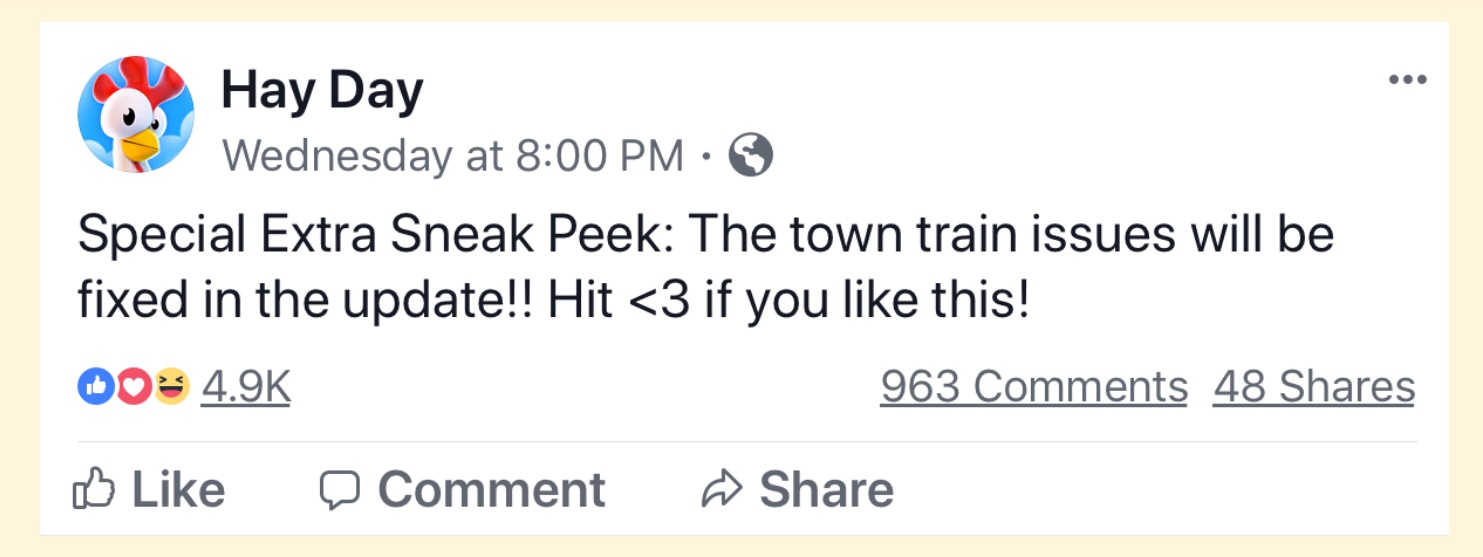This screenshot has width=1483, height=557.
Task: Open the 963 Comments link
Action: click(1034, 387)
